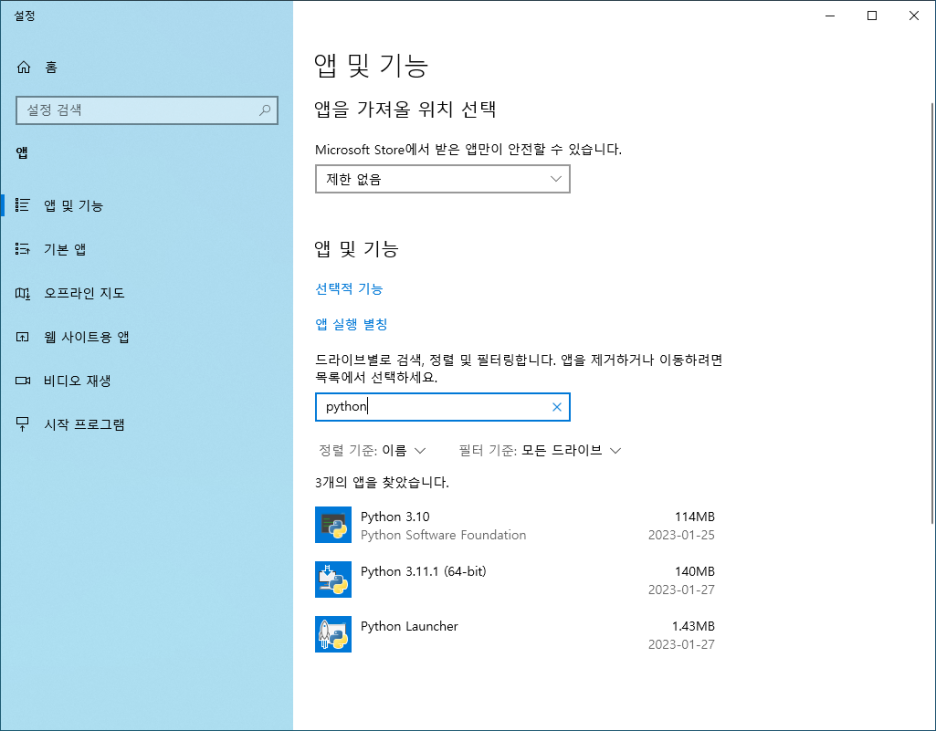936x731 pixels.
Task: Click the vertical scrollbar on right edge
Action: coord(932,313)
